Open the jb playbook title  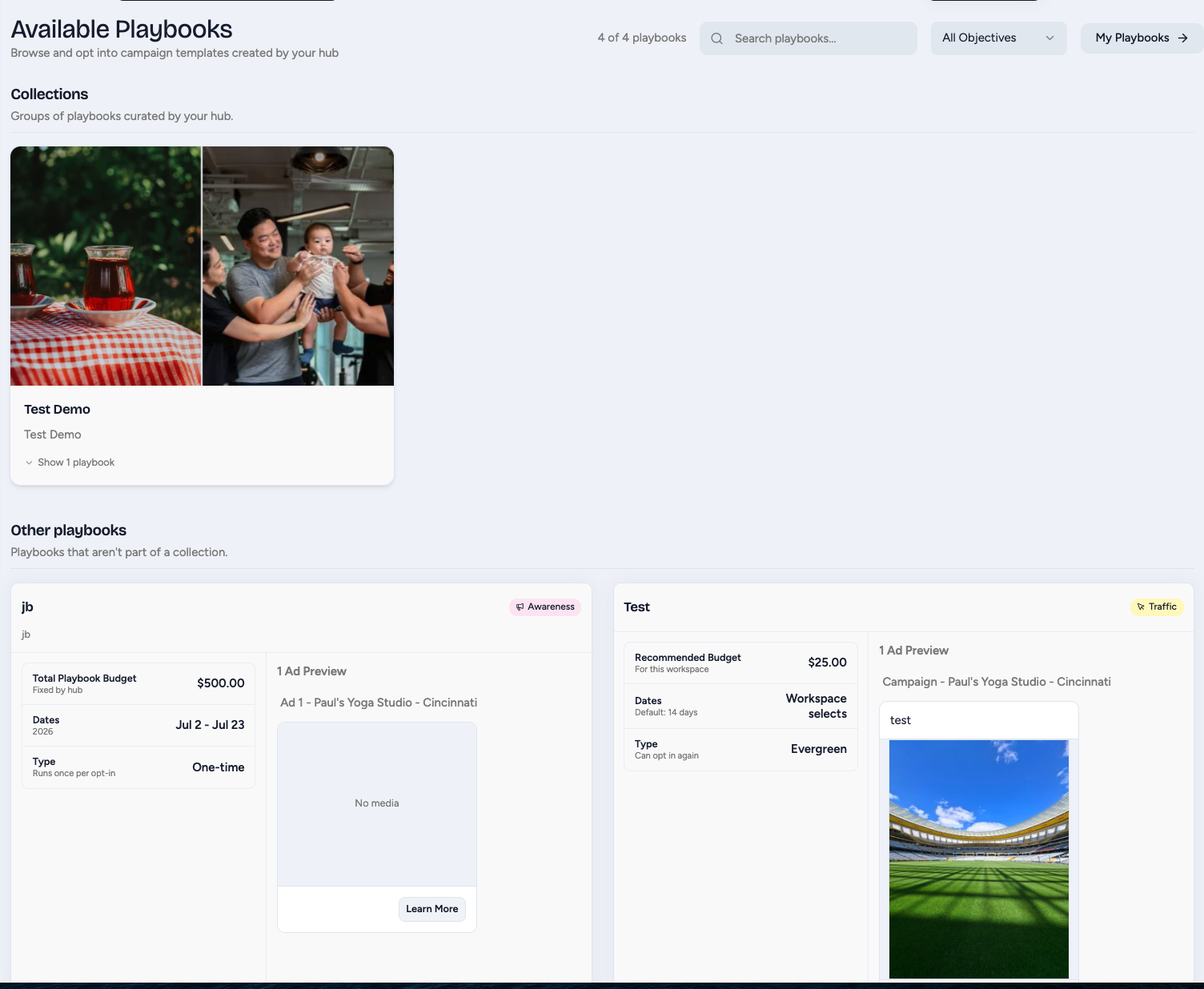click(x=27, y=607)
